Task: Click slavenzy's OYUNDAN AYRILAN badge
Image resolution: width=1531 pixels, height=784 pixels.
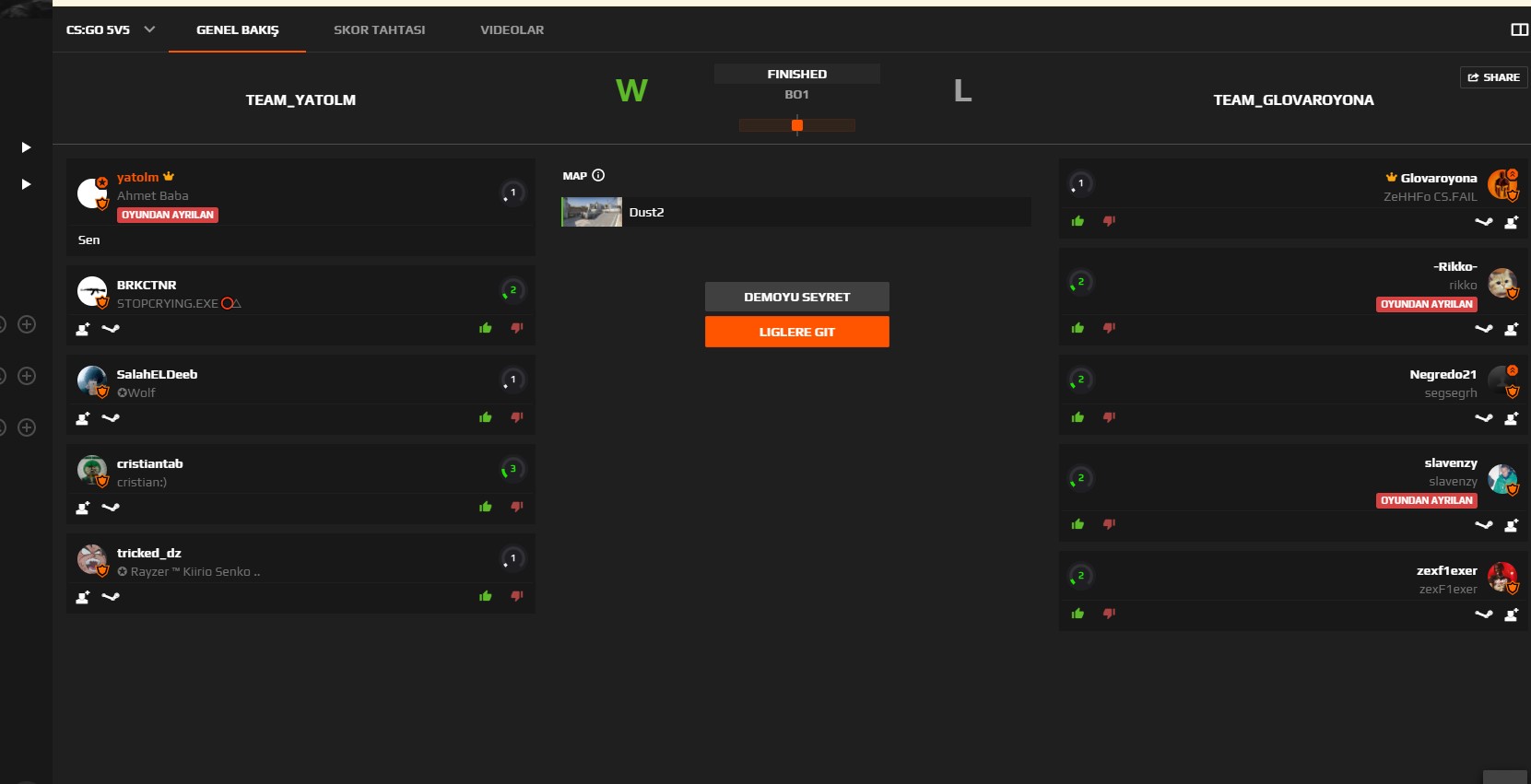Action: point(1426,500)
